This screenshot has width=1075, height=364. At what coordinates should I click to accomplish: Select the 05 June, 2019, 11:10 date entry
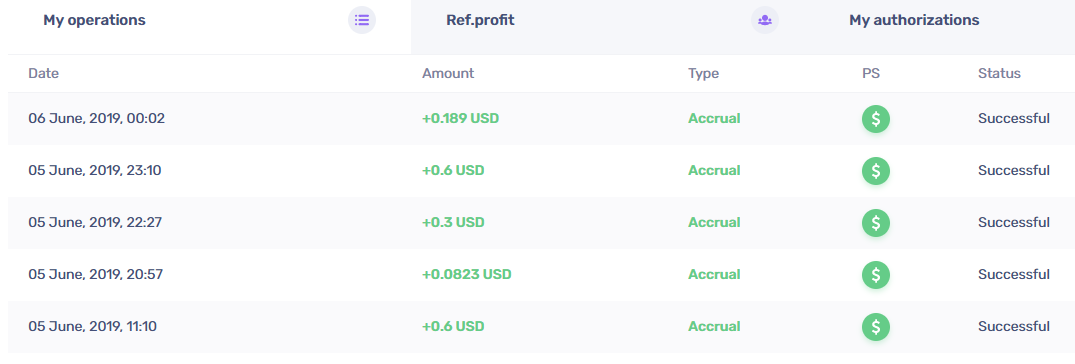[93, 327]
